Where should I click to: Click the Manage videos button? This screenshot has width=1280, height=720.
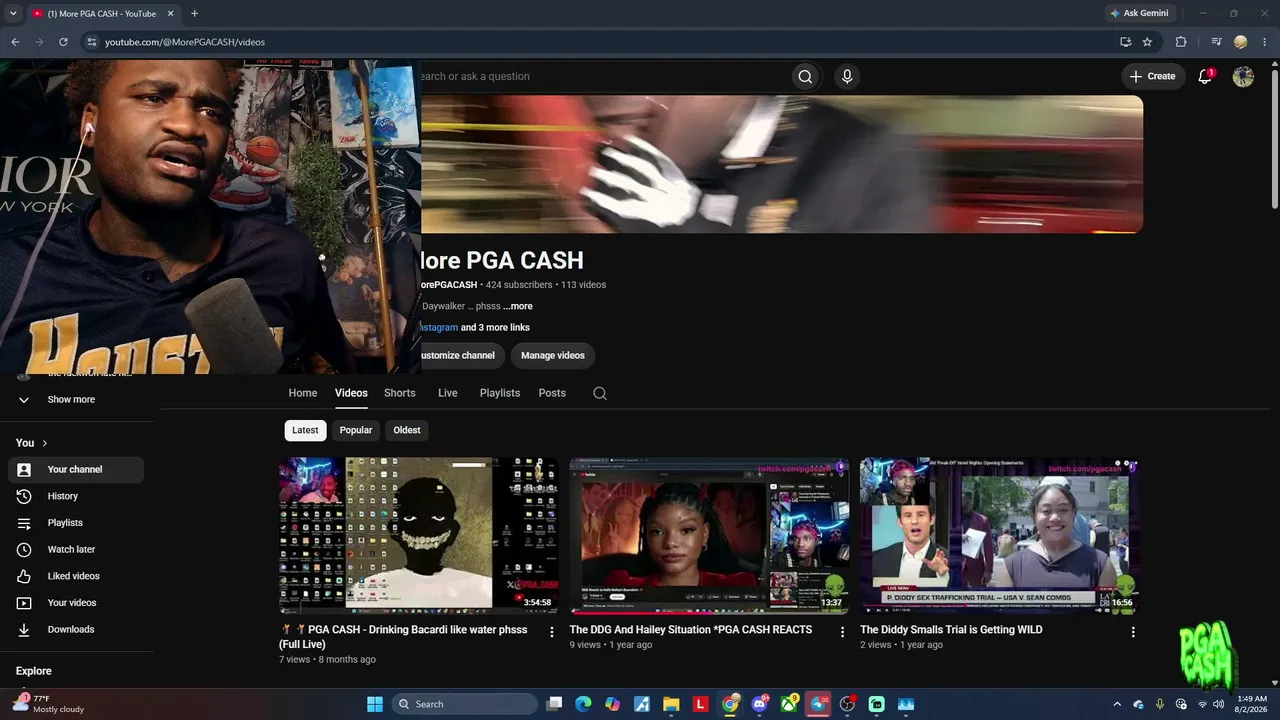point(553,355)
